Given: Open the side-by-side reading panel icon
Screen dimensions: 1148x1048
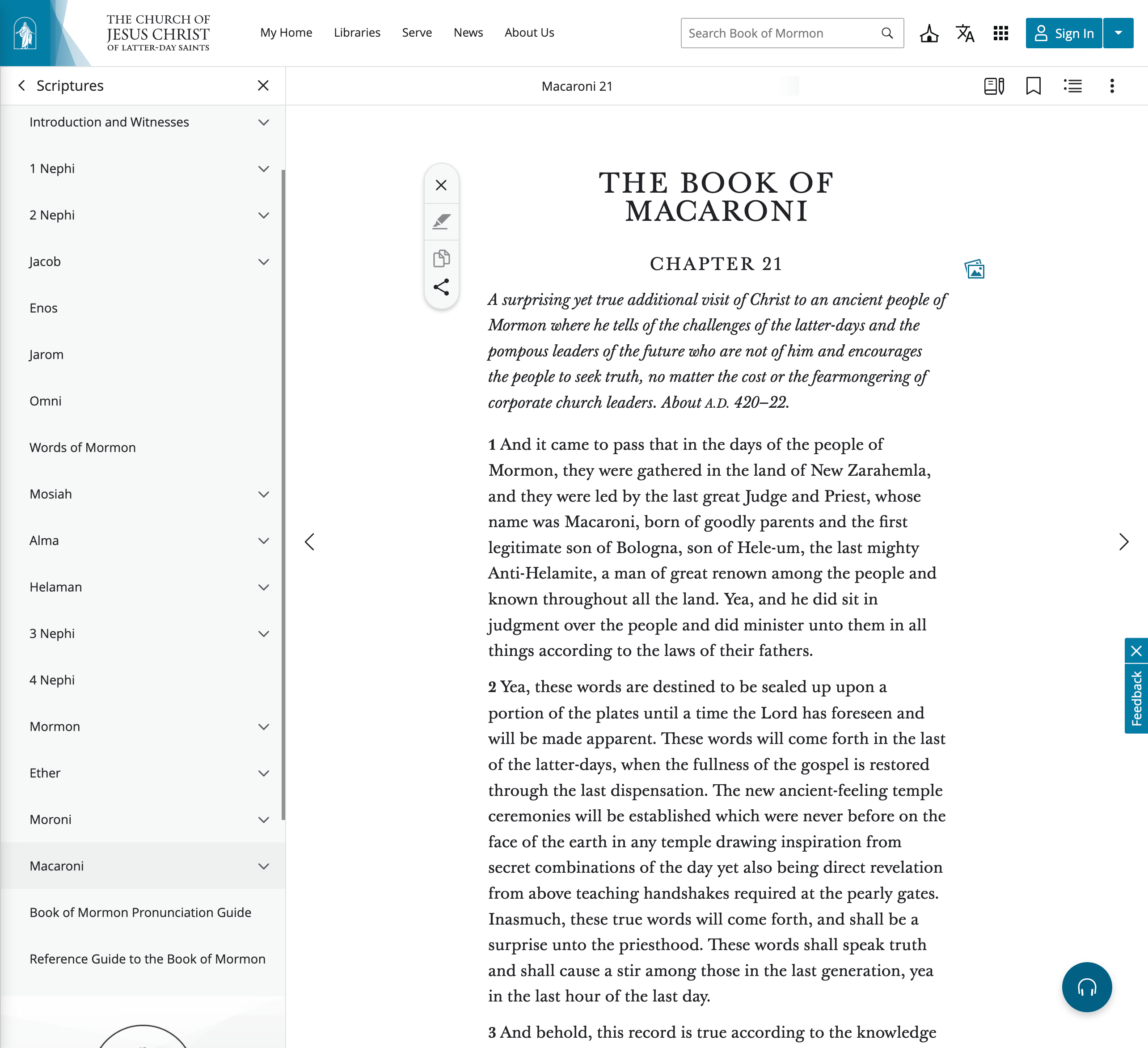Looking at the screenshot, I should pyautogui.click(x=994, y=86).
